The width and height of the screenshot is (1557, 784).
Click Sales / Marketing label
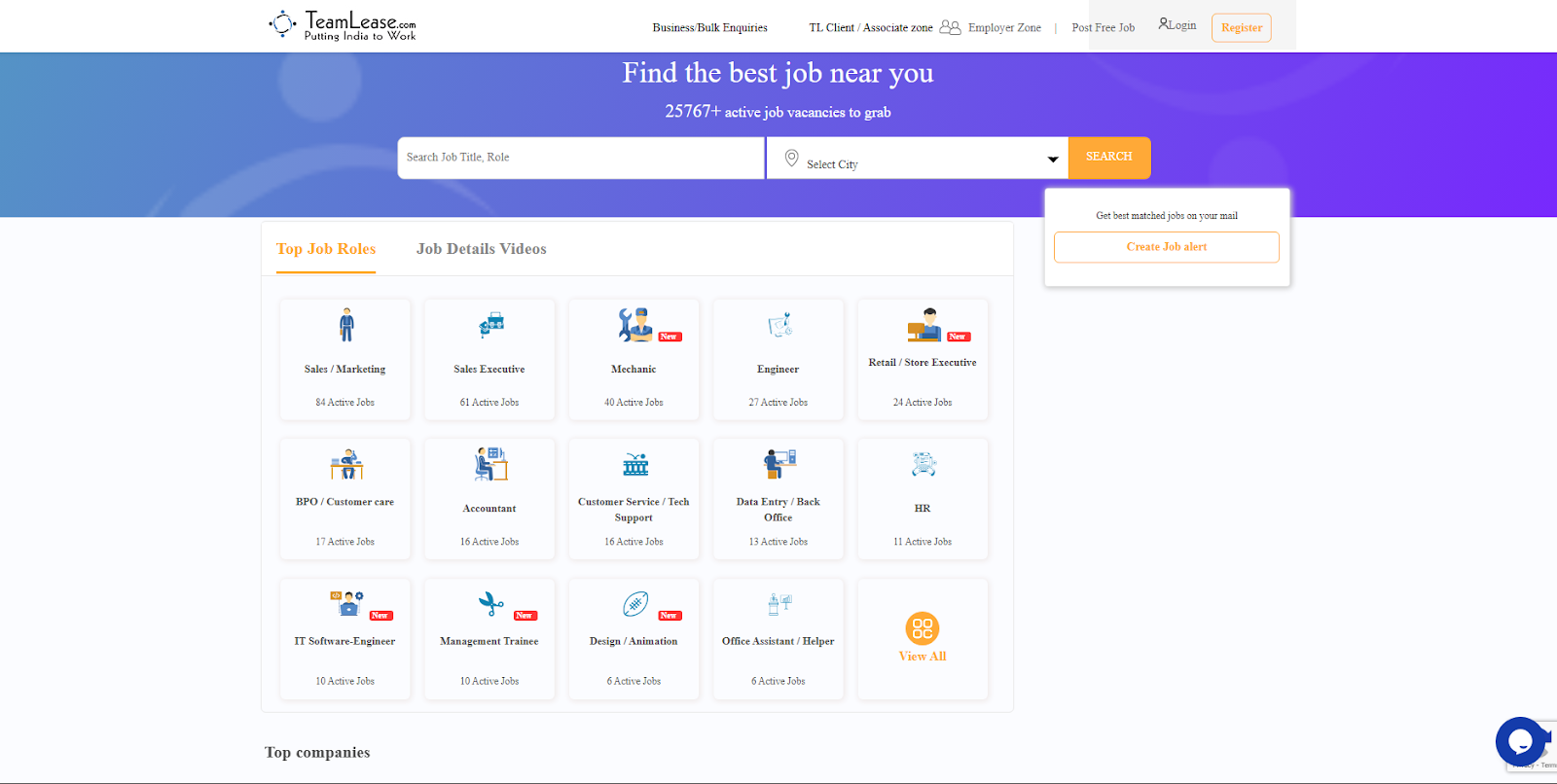[x=345, y=370]
